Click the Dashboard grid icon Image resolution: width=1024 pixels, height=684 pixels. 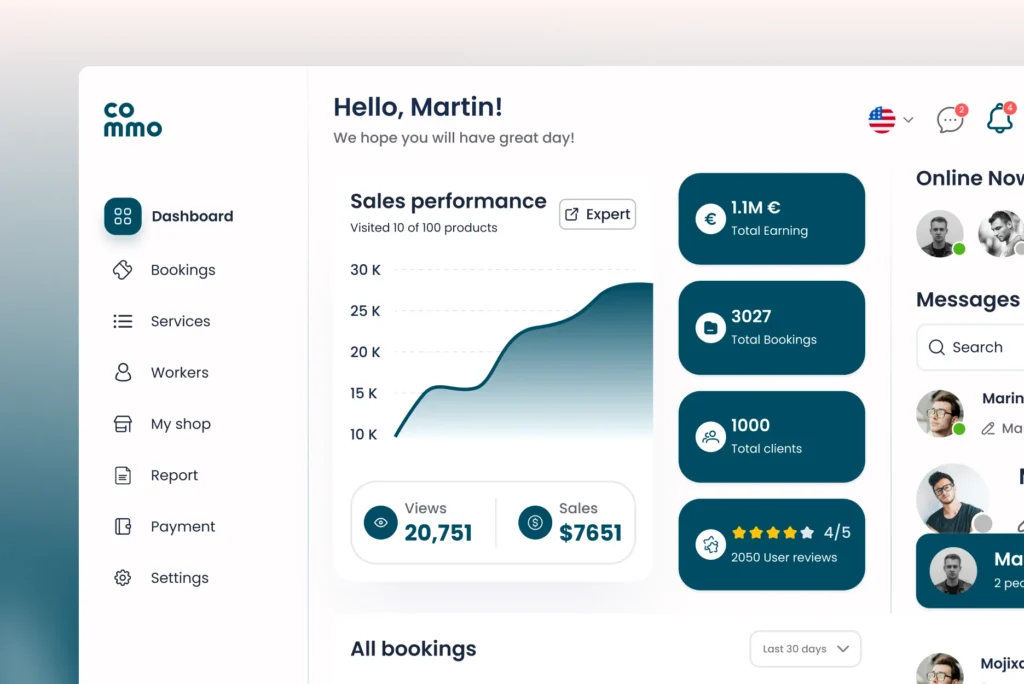123,216
